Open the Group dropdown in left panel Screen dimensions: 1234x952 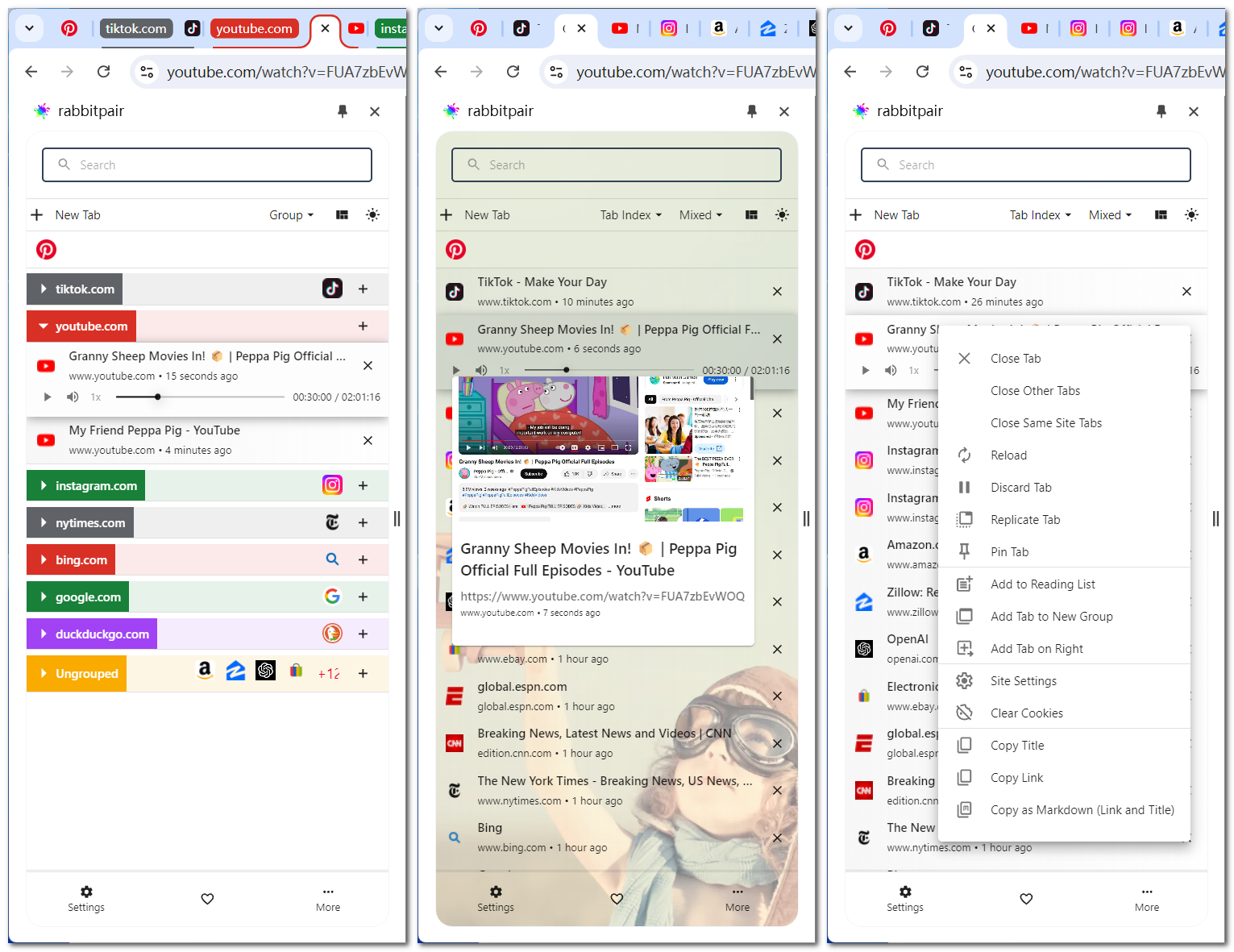click(291, 215)
